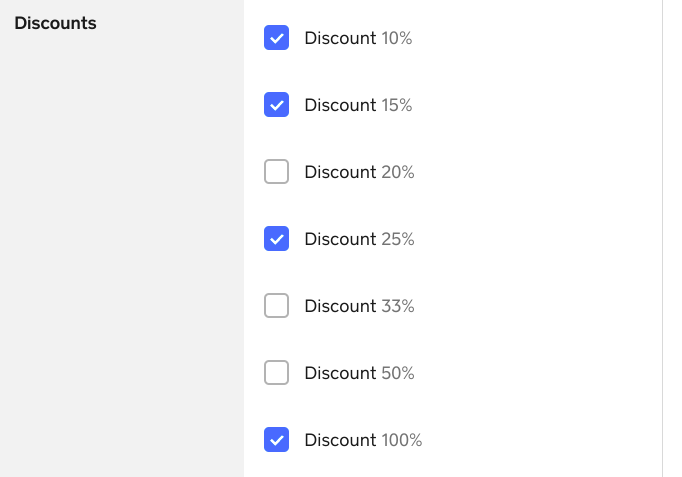Click the gray 100% value text
The width and height of the screenshot is (682, 477).
pos(402,440)
